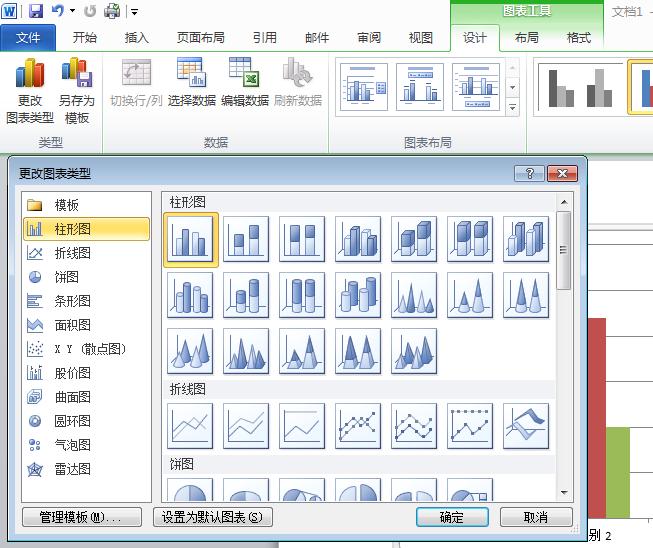Choose the second chart layout thumbnail

(420, 87)
